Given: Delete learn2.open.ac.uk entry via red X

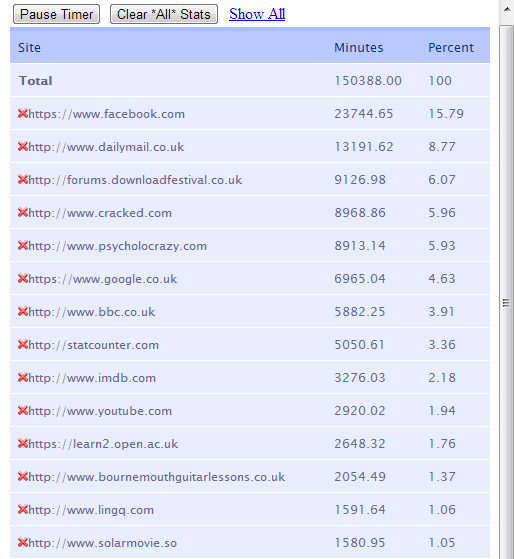Looking at the screenshot, I should [x=23, y=443].
